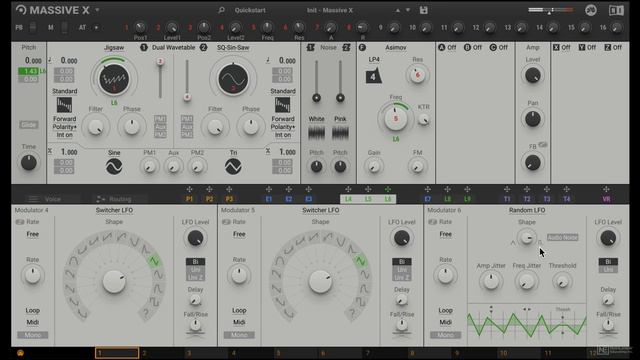
Task: Click insert effect slot A Off
Action: point(447,48)
